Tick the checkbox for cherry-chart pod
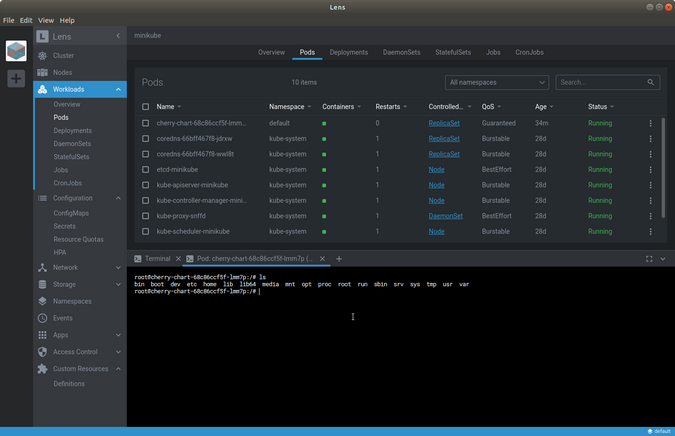The image size is (675, 436). point(145,123)
